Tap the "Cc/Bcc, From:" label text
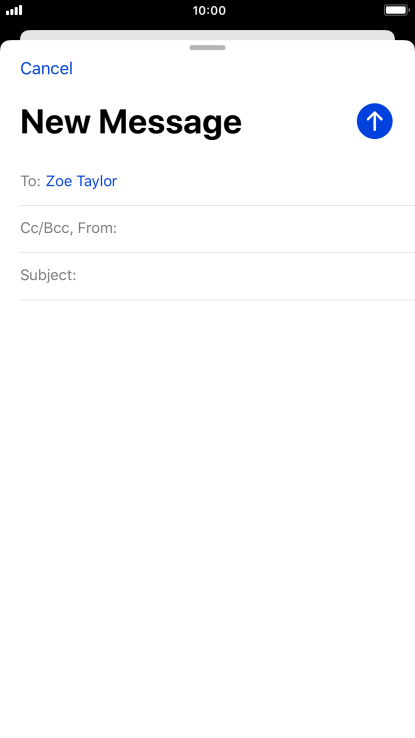 click(68, 229)
